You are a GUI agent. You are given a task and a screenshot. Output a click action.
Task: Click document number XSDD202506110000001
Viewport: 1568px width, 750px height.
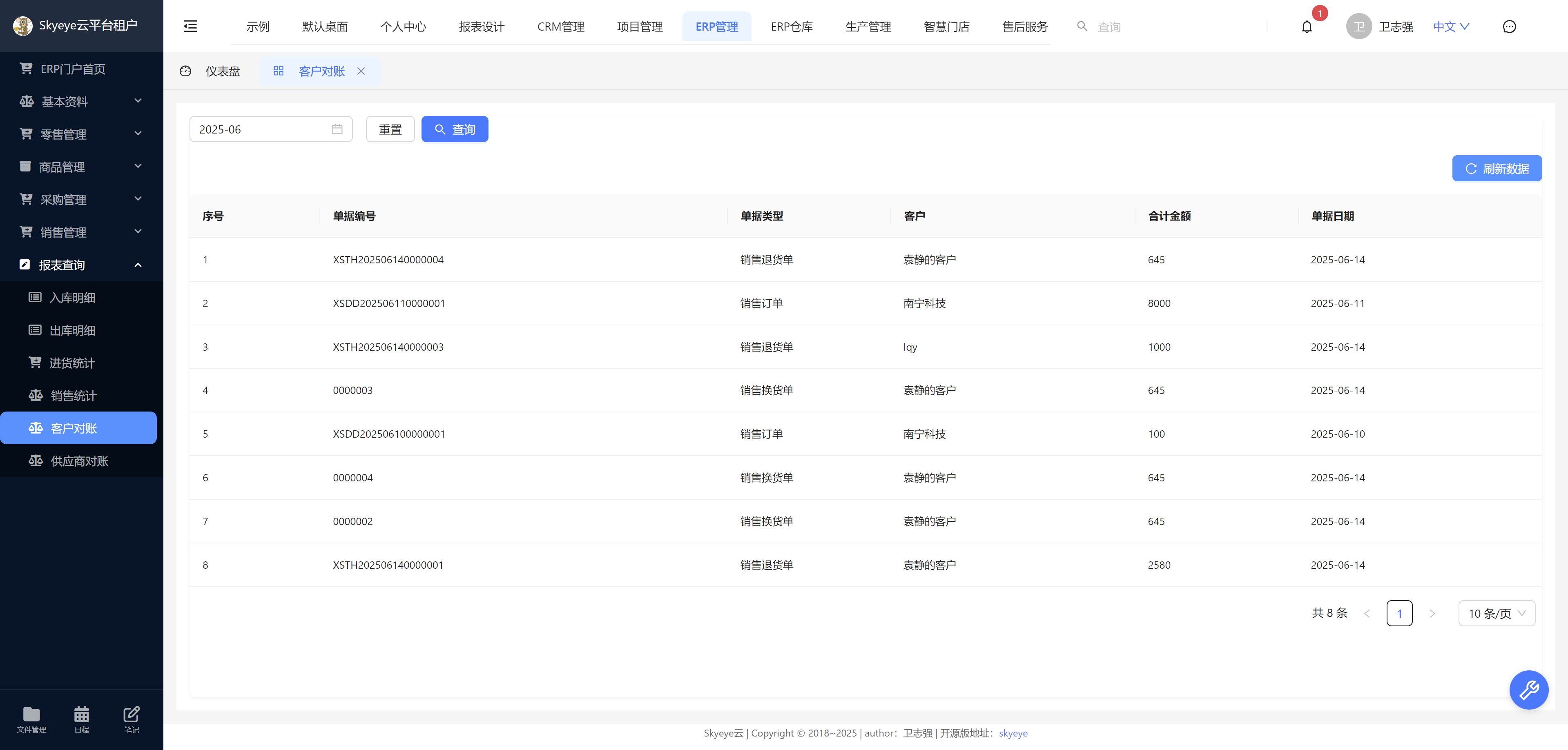(389, 303)
